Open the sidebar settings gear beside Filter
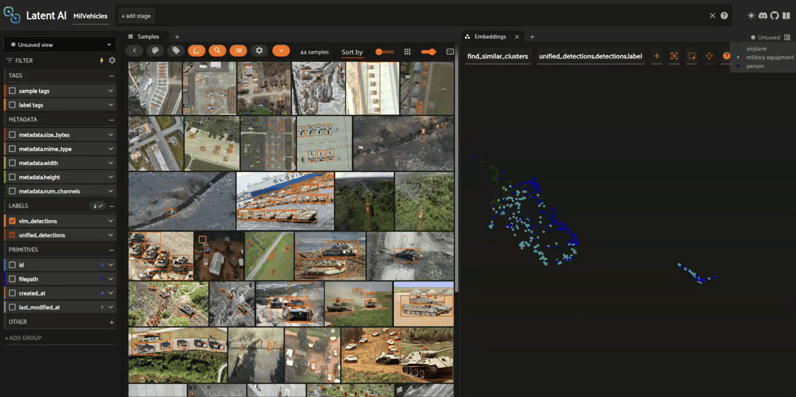 (112, 60)
